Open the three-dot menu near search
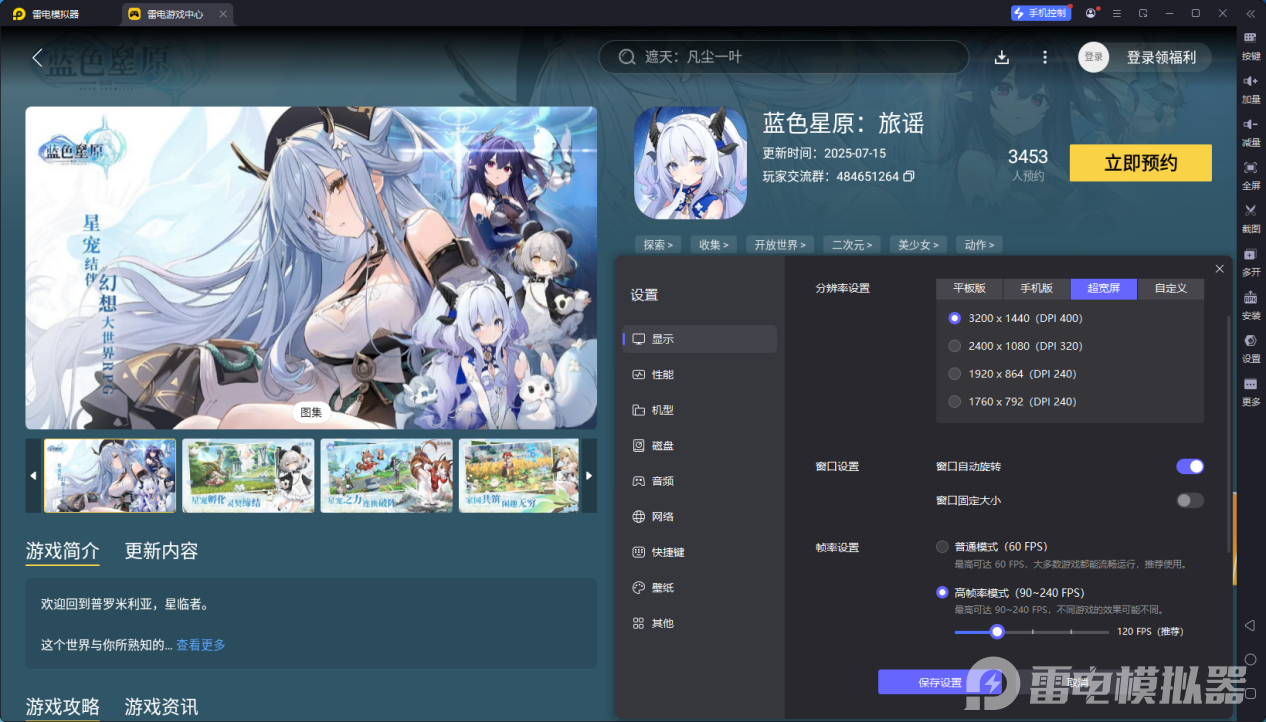Image resolution: width=1266 pixels, height=722 pixels. (1045, 57)
